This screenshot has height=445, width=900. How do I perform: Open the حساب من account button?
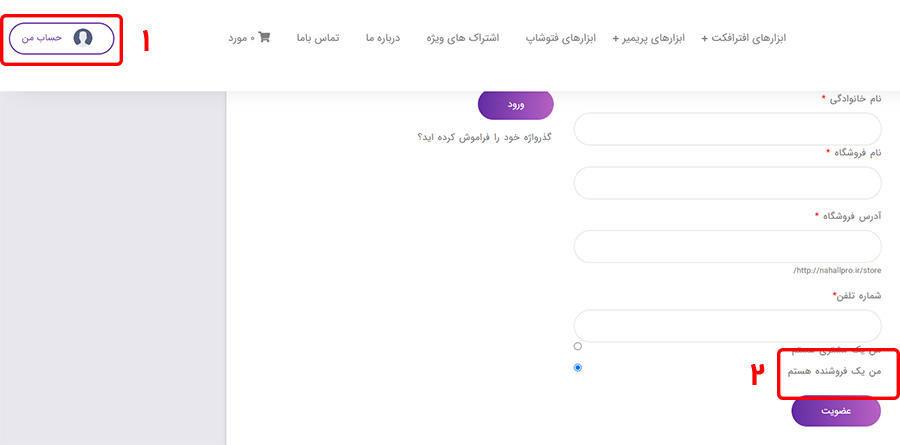click(x=62, y=38)
